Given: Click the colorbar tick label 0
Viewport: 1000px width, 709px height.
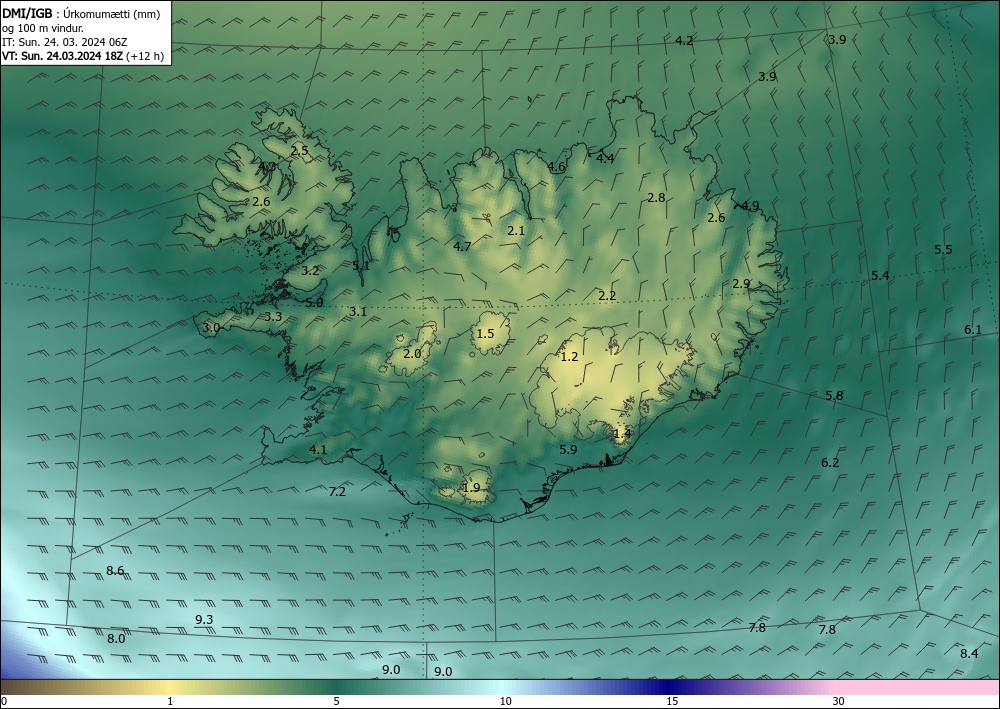Looking at the screenshot, I should pos(4,702).
